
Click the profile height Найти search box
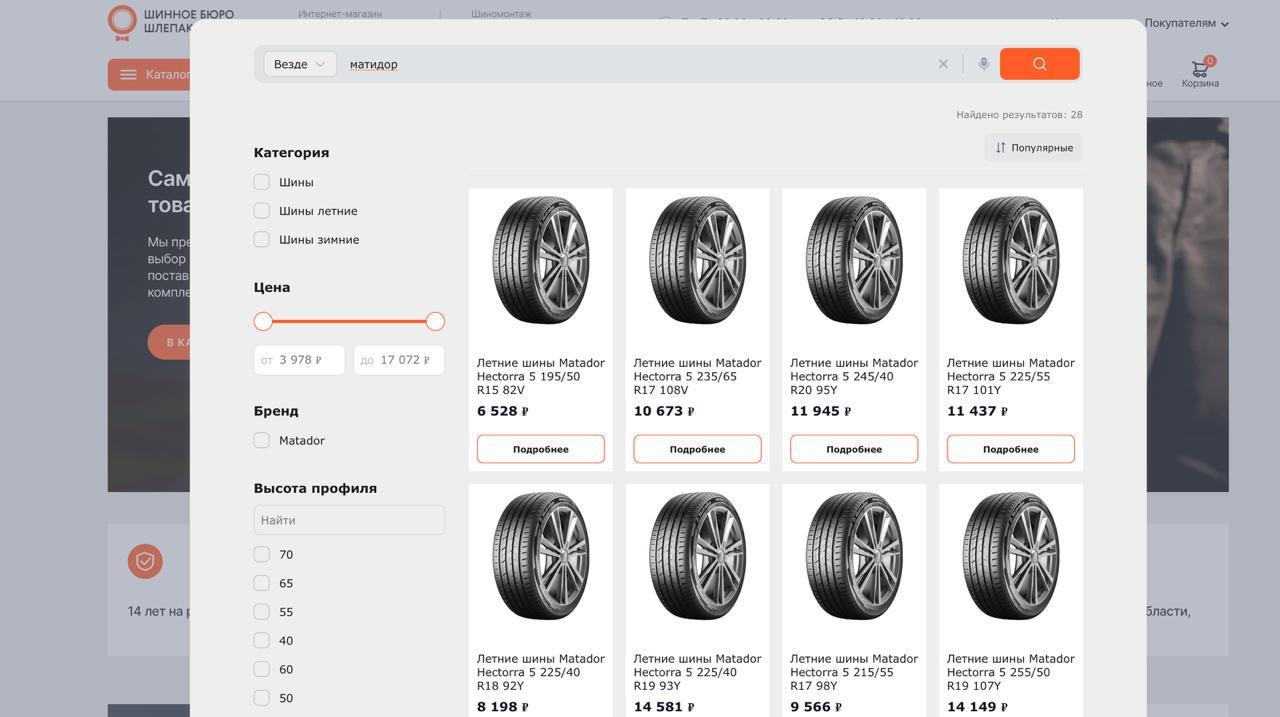coord(349,520)
